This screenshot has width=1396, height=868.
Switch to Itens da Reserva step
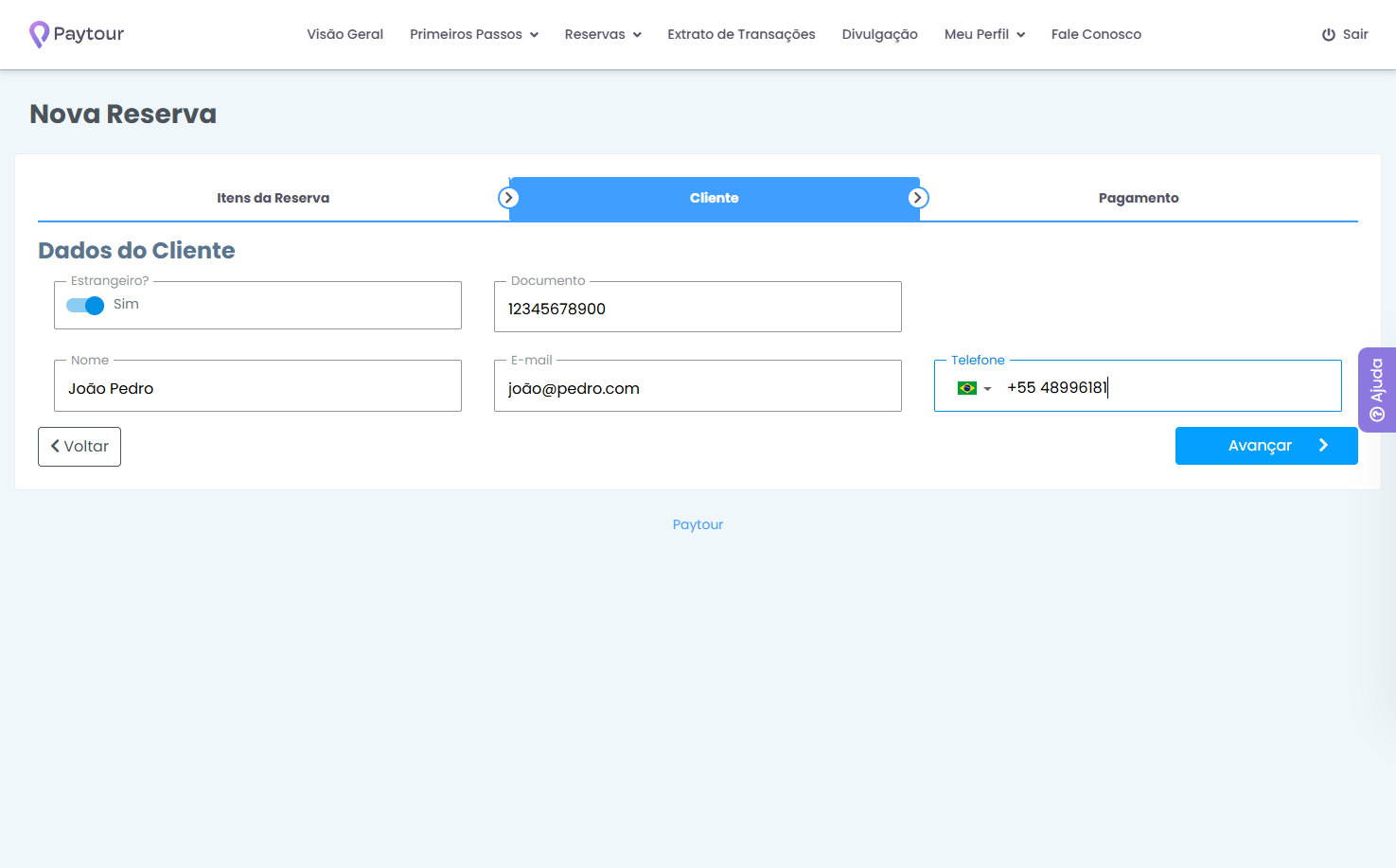point(273,198)
